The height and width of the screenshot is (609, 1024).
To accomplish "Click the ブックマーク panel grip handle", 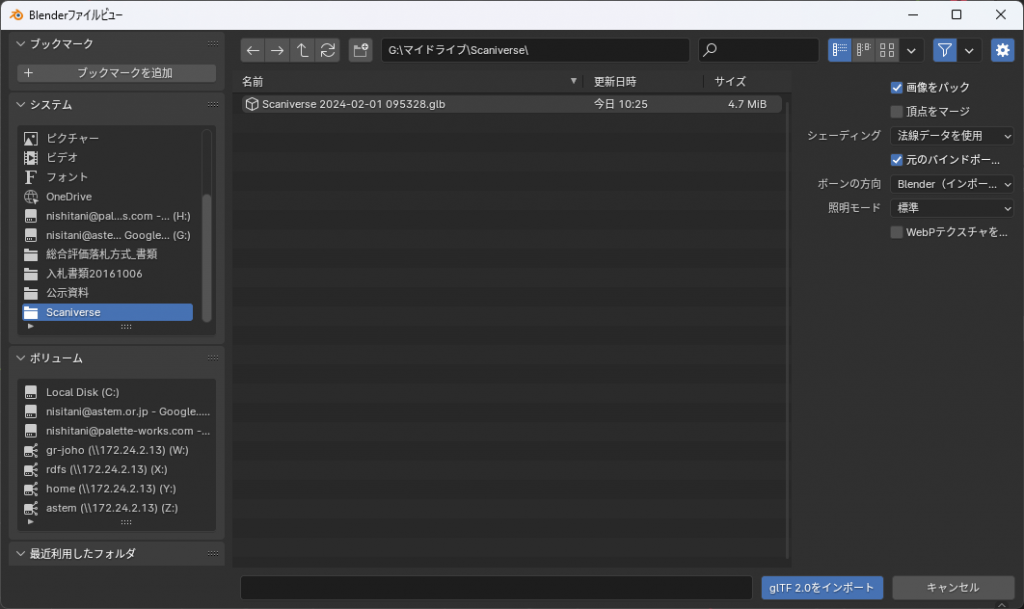I will click(x=213, y=44).
